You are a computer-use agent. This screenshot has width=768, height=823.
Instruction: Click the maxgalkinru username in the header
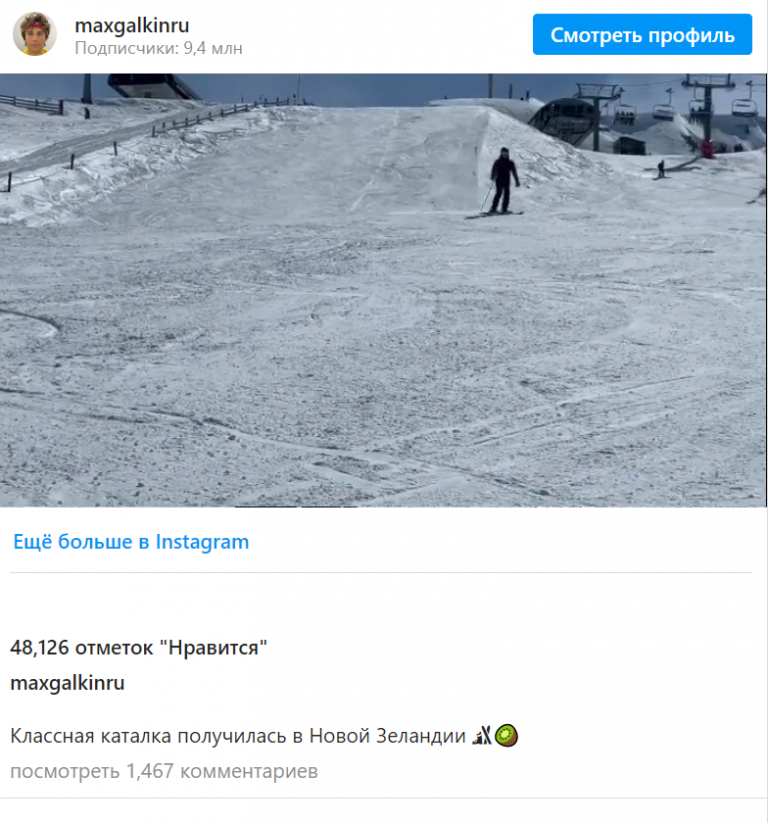pyautogui.click(x=132, y=25)
